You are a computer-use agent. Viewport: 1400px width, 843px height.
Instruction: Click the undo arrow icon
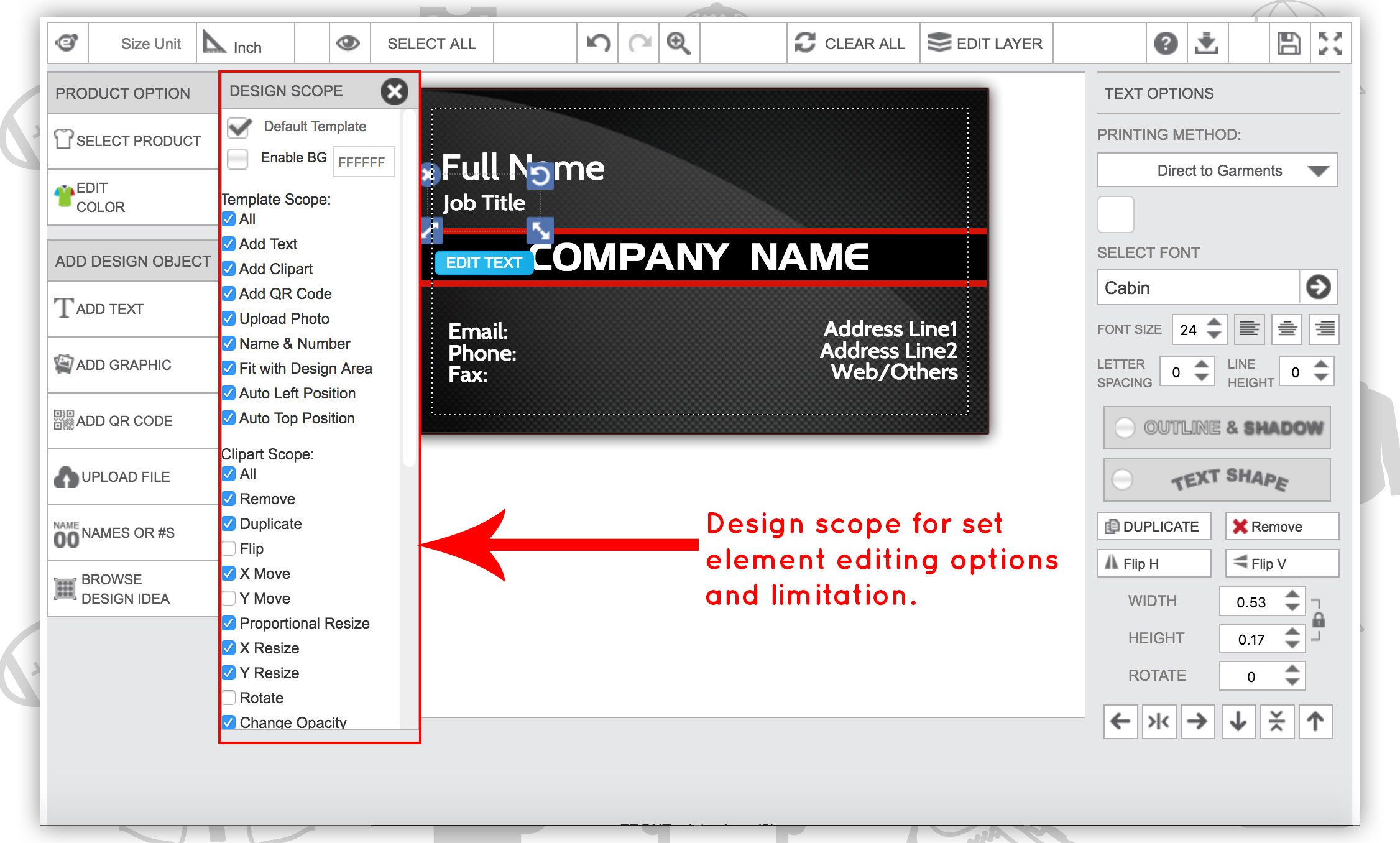(x=598, y=44)
